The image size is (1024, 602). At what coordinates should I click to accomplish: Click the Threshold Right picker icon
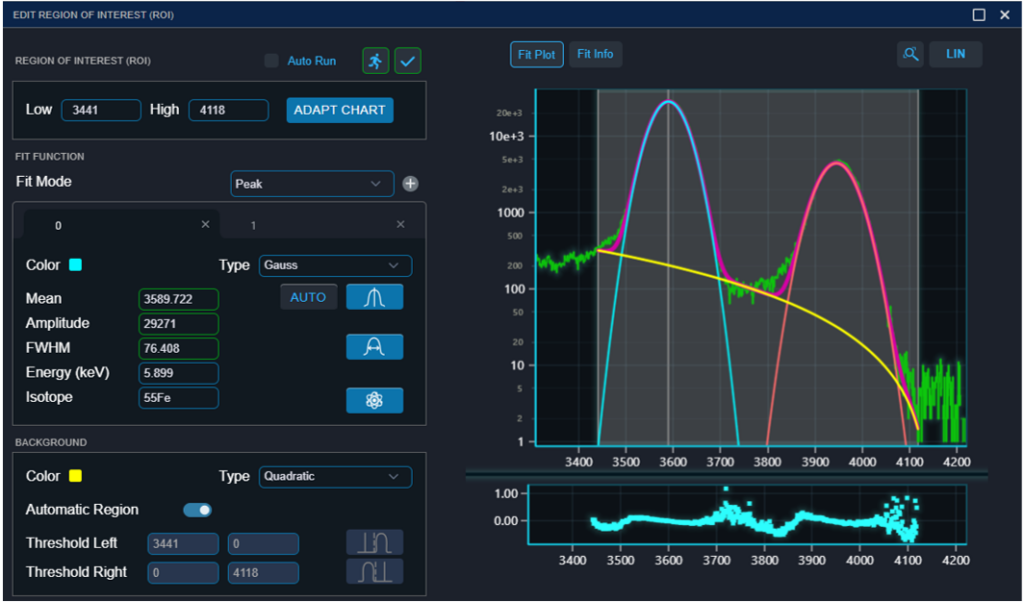click(x=374, y=571)
